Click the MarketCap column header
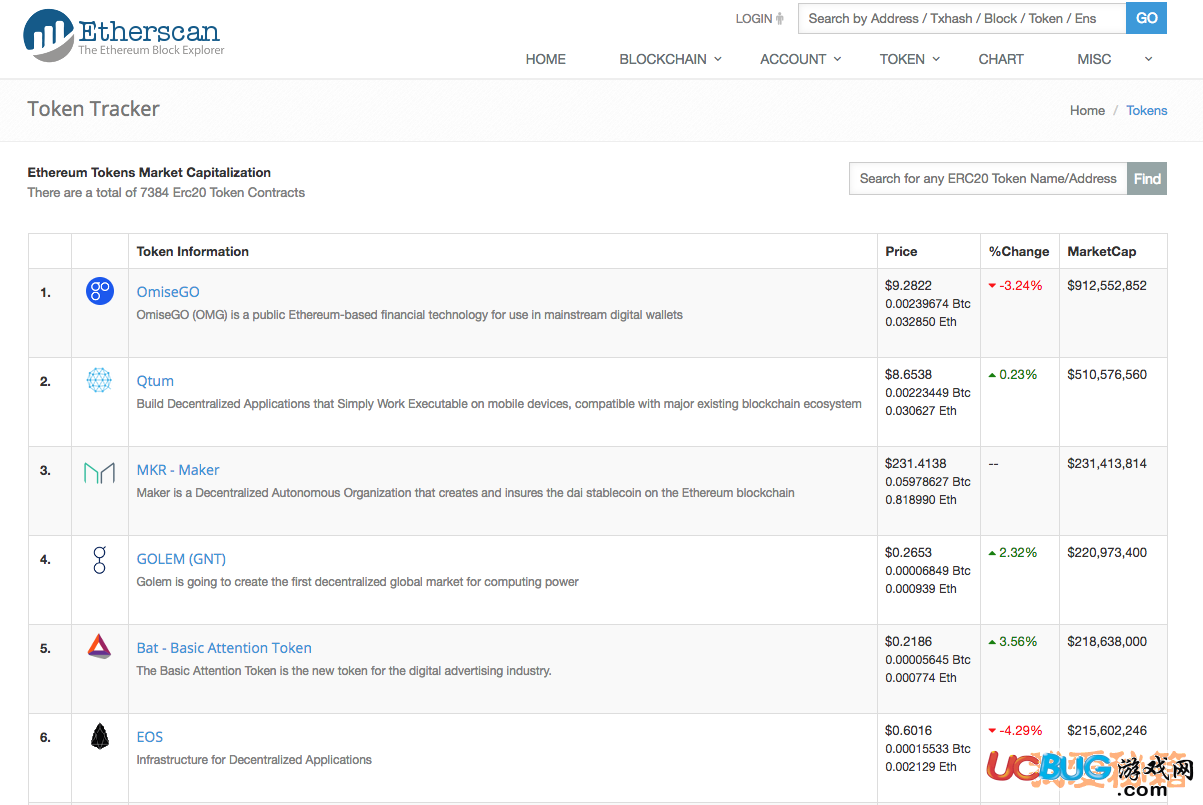Screen dimensions: 1203x805 tap(1102, 252)
